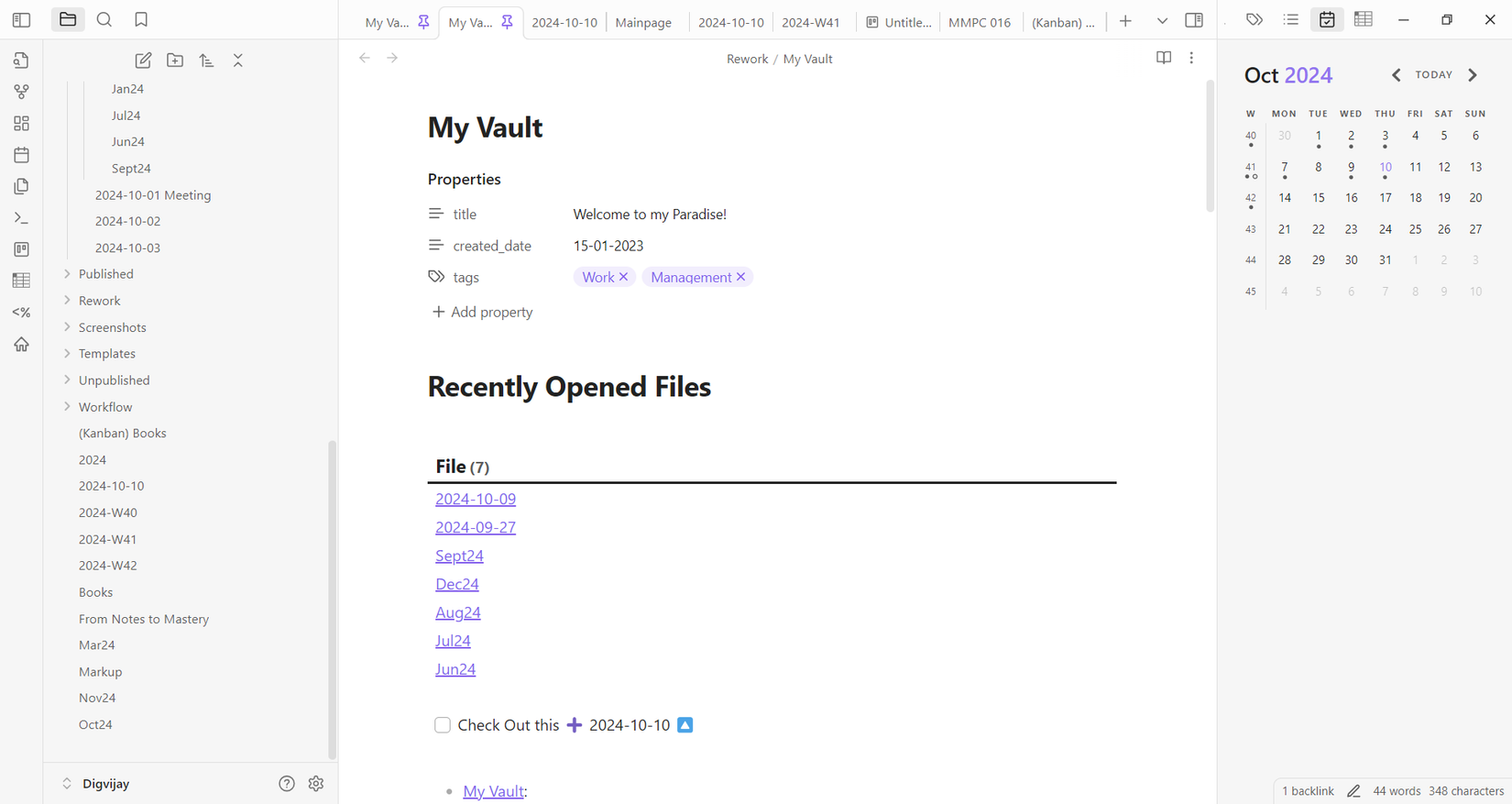Remove the Work tag
This screenshot has width=1512, height=804.
(x=624, y=277)
